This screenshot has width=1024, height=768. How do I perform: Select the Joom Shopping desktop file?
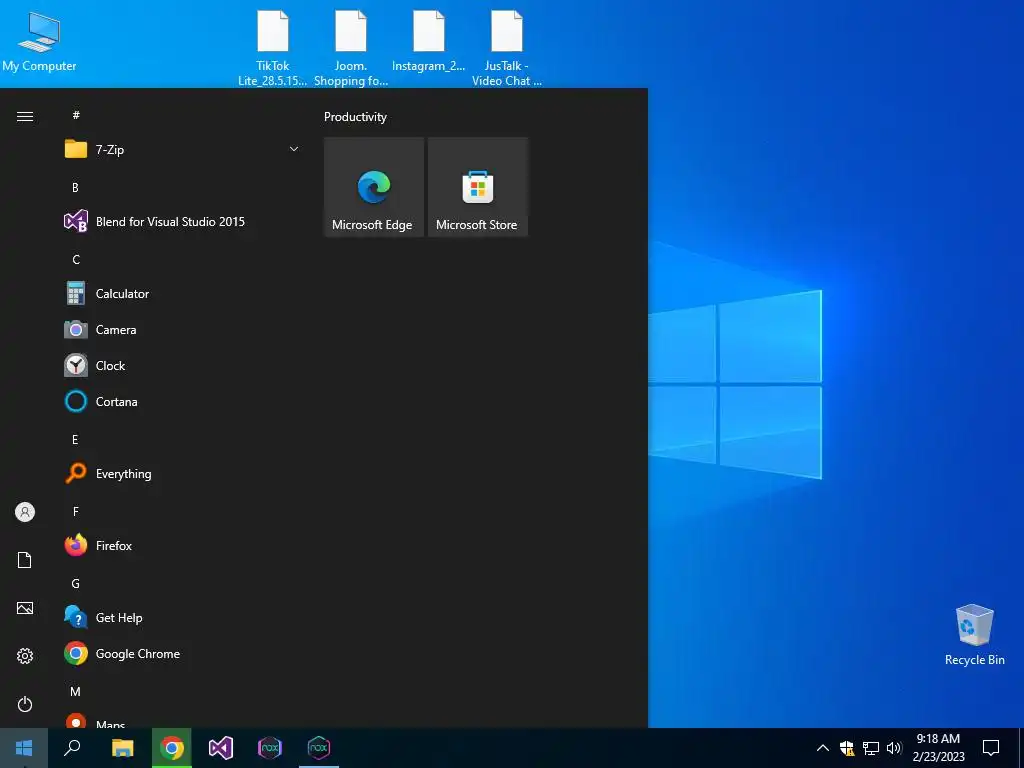(x=351, y=48)
